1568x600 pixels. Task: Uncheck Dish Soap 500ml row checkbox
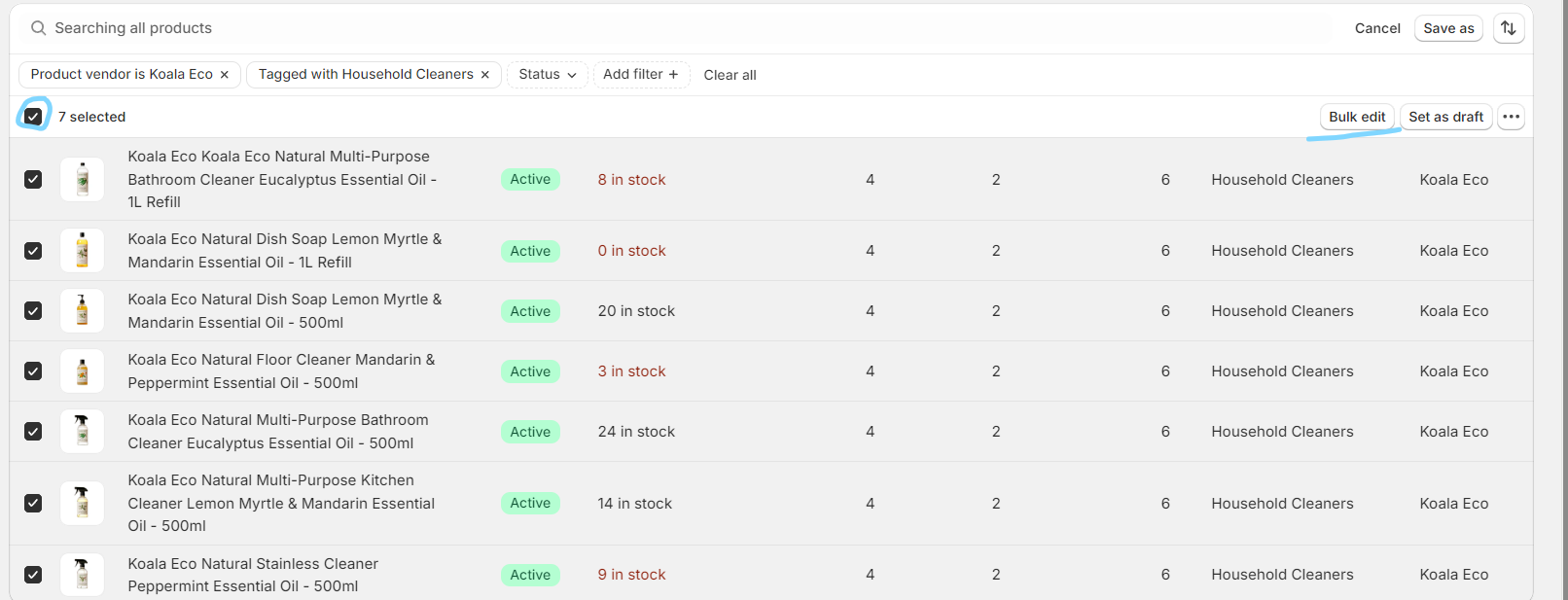point(33,311)
